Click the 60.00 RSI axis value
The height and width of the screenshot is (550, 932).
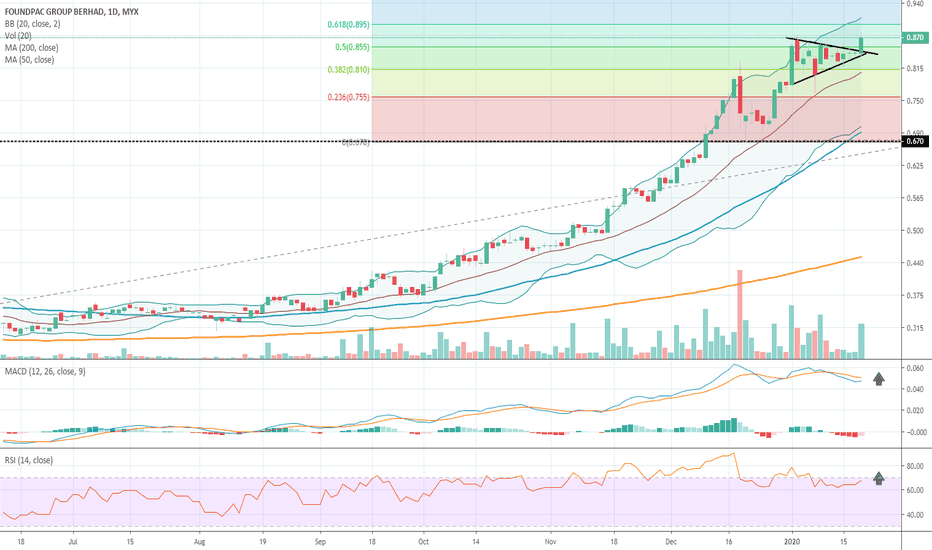click(x=917, y=491)
